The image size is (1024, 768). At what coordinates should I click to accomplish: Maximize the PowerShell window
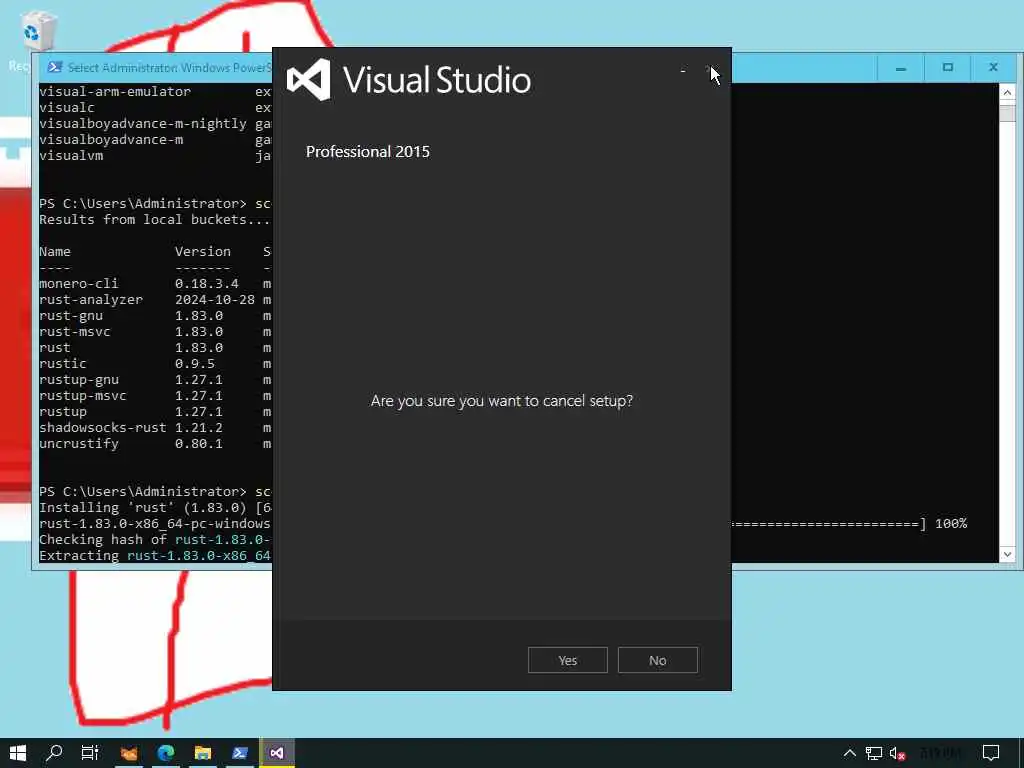tap(948, 68)
